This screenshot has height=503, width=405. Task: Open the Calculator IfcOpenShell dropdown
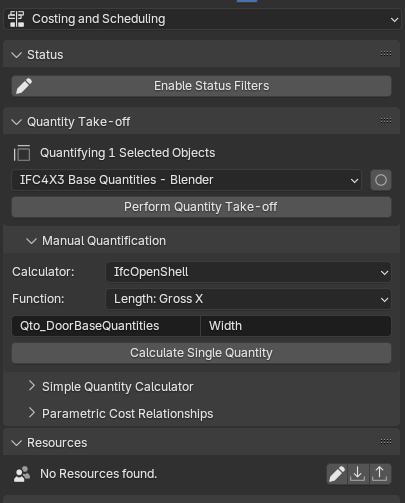tap(248, 272)
